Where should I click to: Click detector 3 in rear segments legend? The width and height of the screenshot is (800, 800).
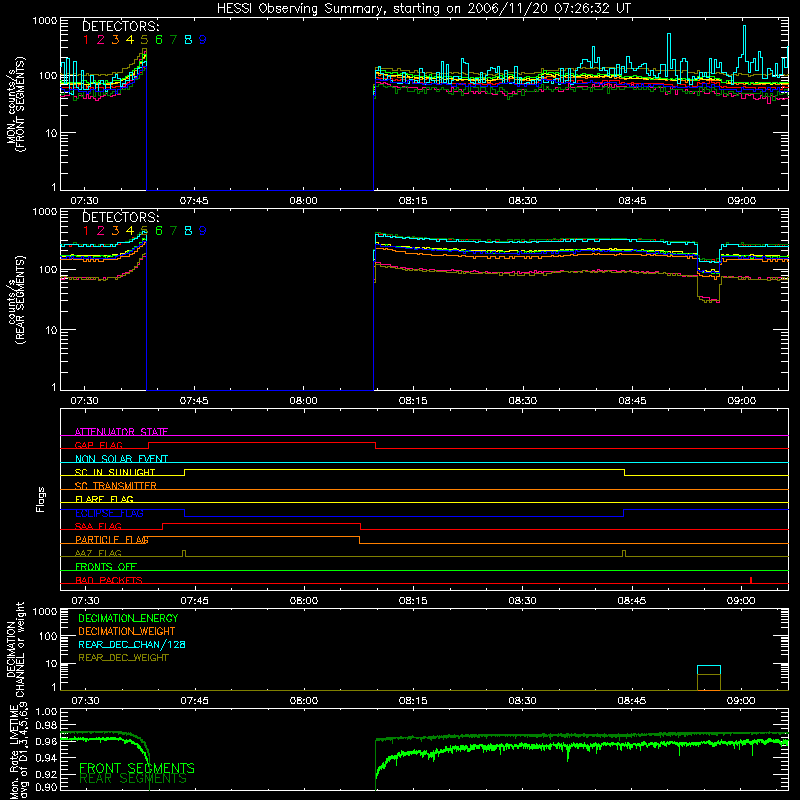coord(115,231)
